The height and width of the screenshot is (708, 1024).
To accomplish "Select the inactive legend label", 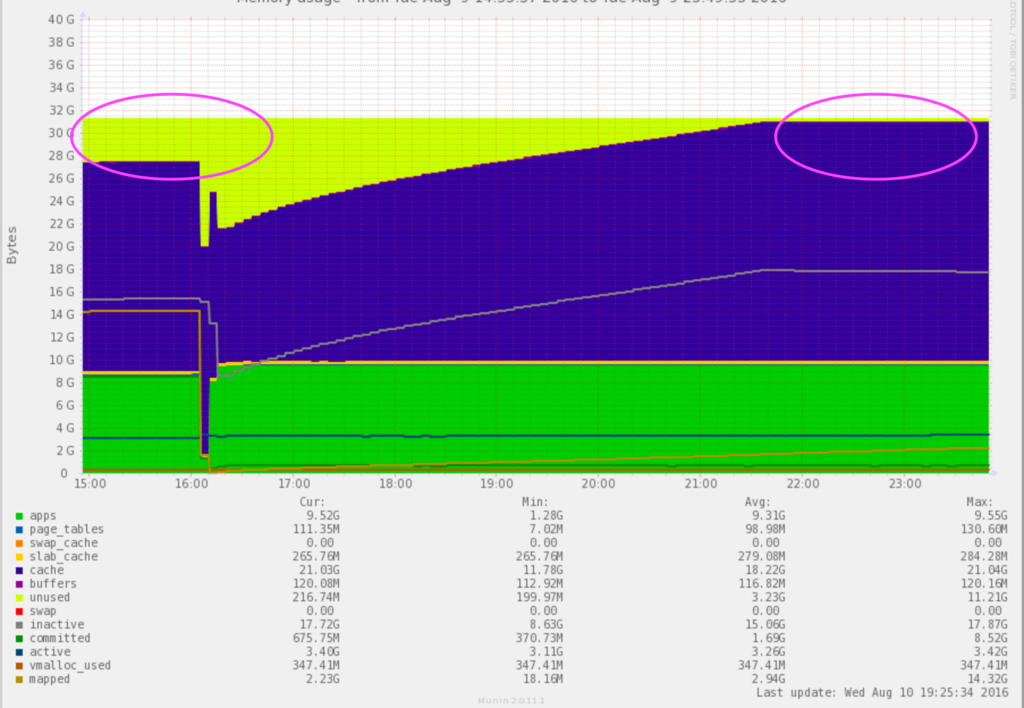I will [56, 625].
